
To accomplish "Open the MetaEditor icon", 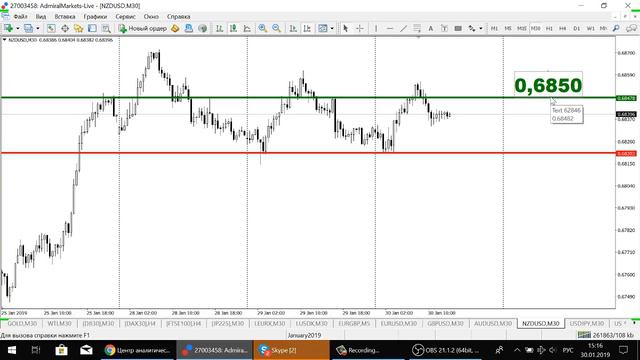I will coord(175,28).
